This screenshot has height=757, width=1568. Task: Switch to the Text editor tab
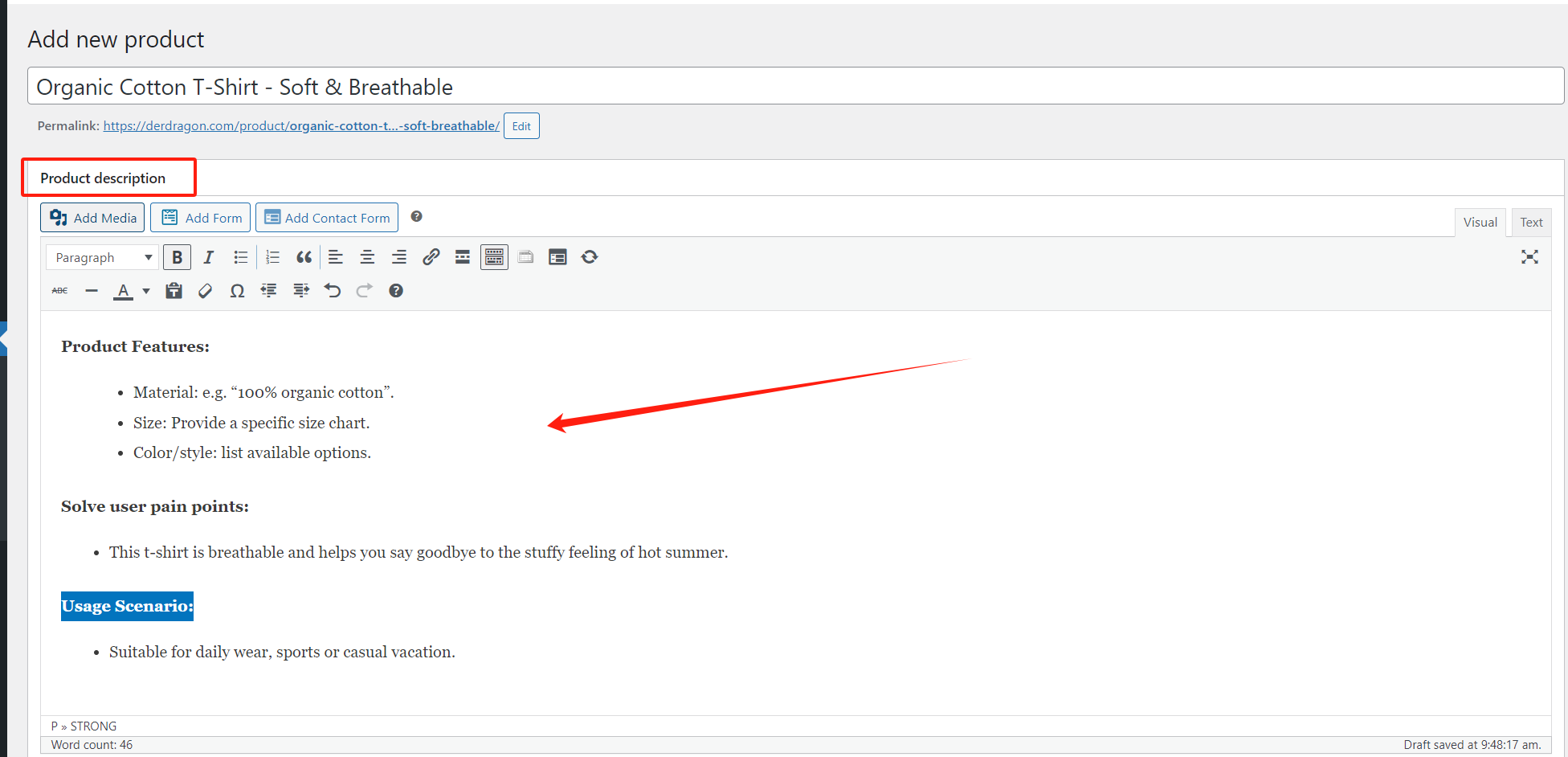(x=1531, y=223)
